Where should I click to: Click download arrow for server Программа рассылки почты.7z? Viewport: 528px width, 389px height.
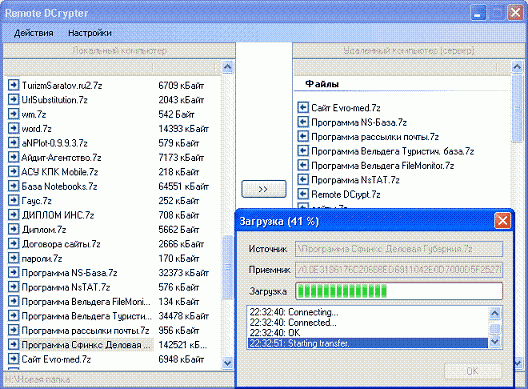[303, 136]
